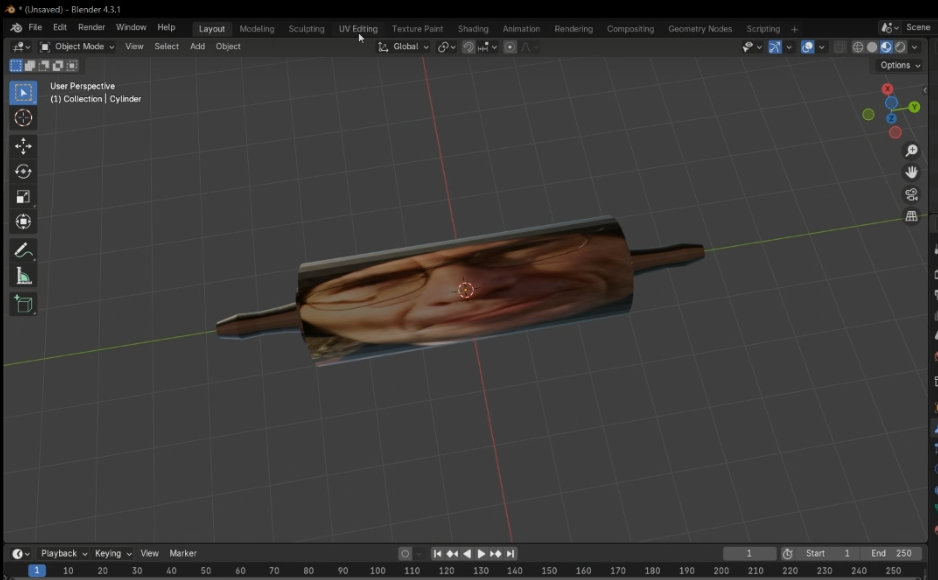Viewport: 938px width, 580px height.
Task: Click the Options button in viewport header
Action: (899, 66)
